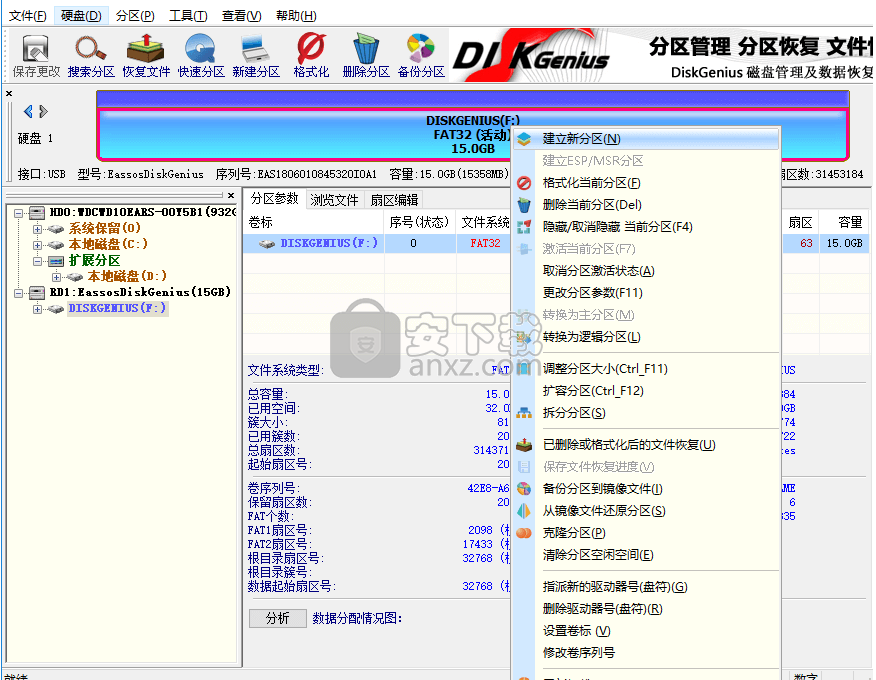
Task: Select DISKGENIUS(F:) in the disk tree
Action: click(x=117, y=308)
